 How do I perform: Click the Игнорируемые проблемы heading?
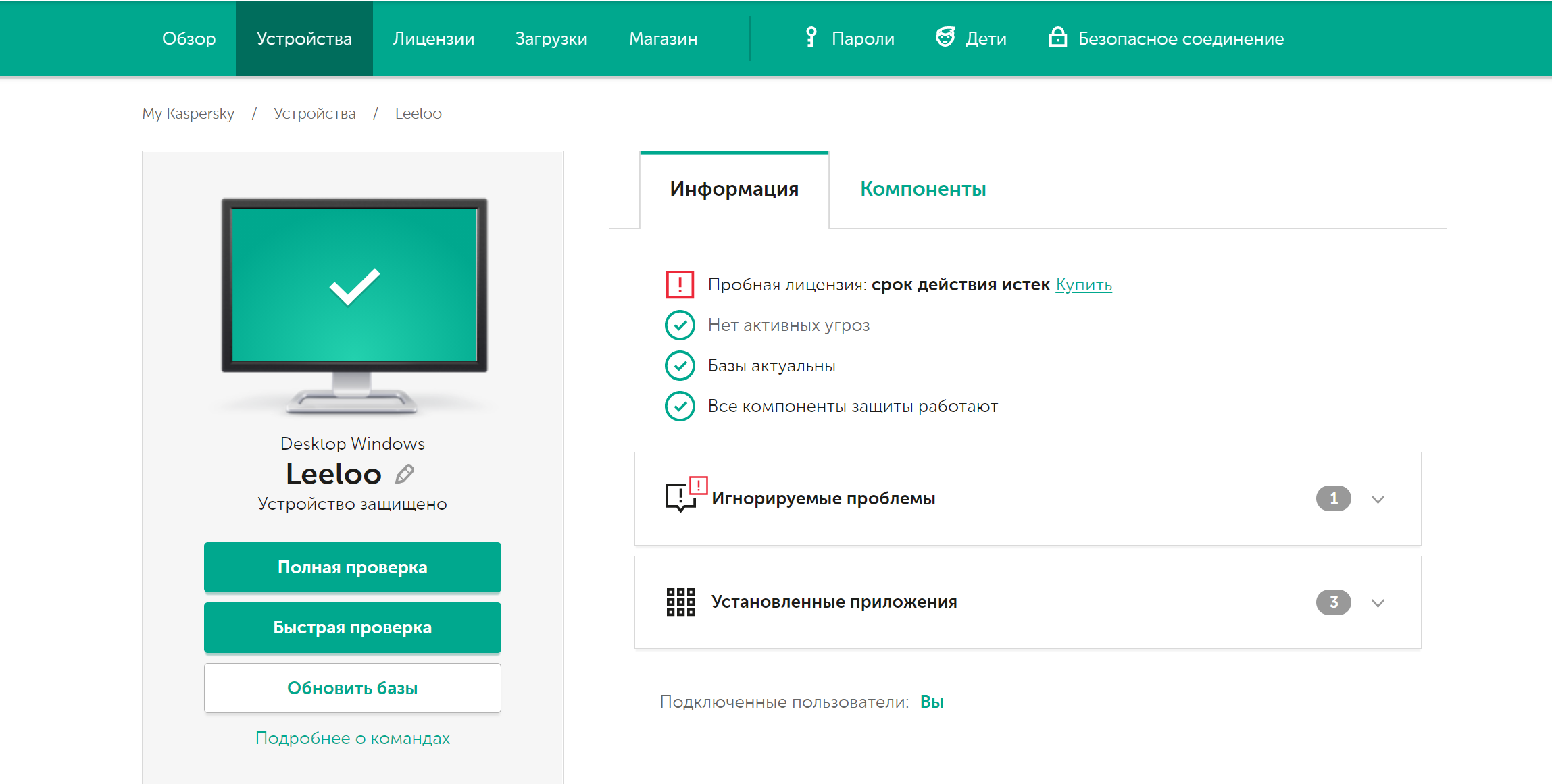pos(823,498)
